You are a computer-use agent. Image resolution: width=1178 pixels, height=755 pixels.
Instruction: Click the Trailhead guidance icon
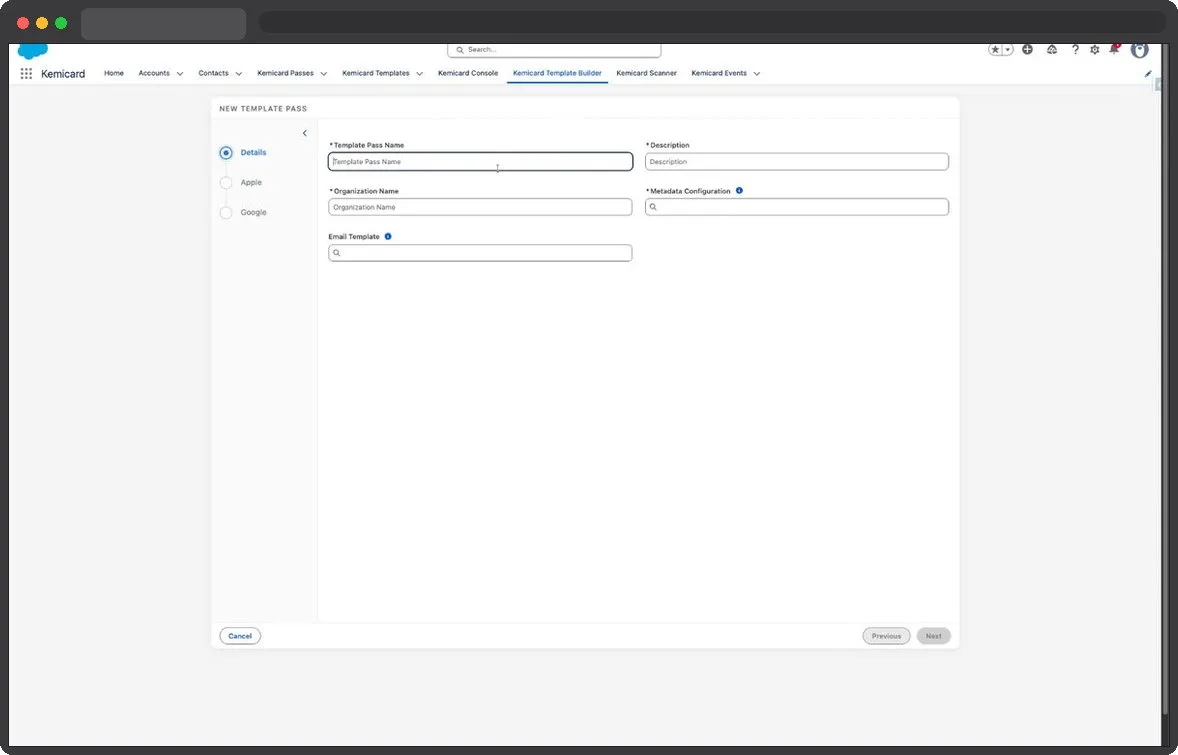coord(1052,50)
